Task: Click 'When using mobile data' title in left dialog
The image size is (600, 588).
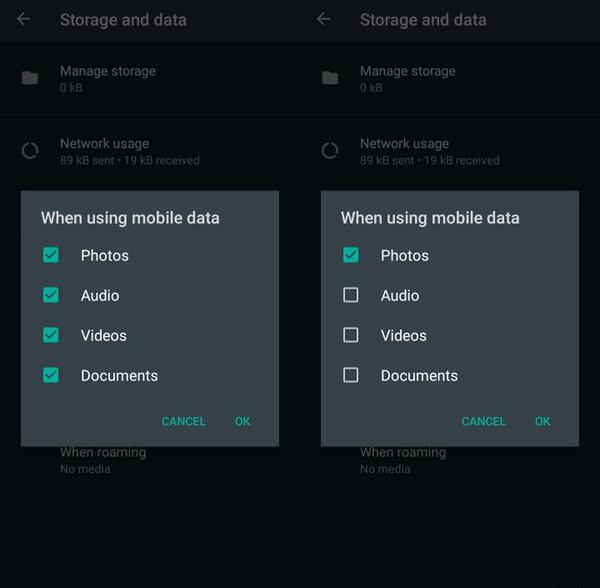Action: [130, 218]
